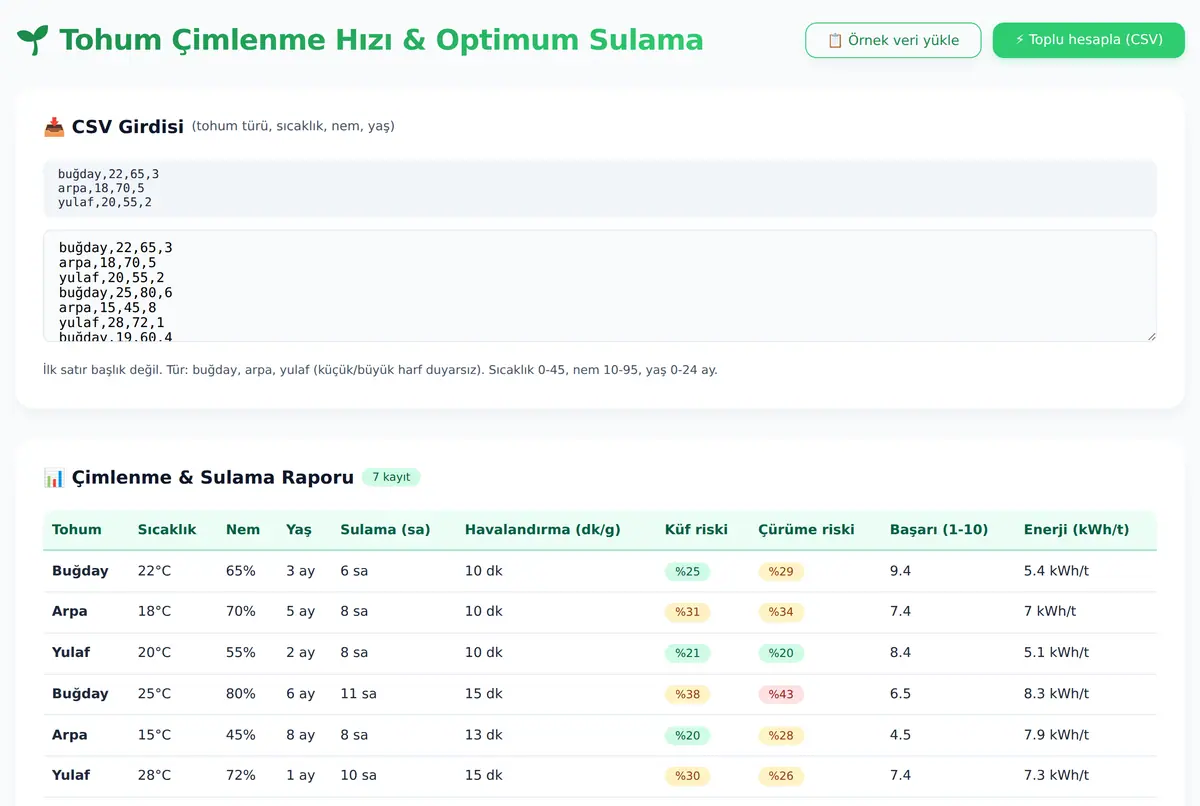Click the Sıcaklık column header
The width and height of the screenshot is (1200, 806).
167,530
